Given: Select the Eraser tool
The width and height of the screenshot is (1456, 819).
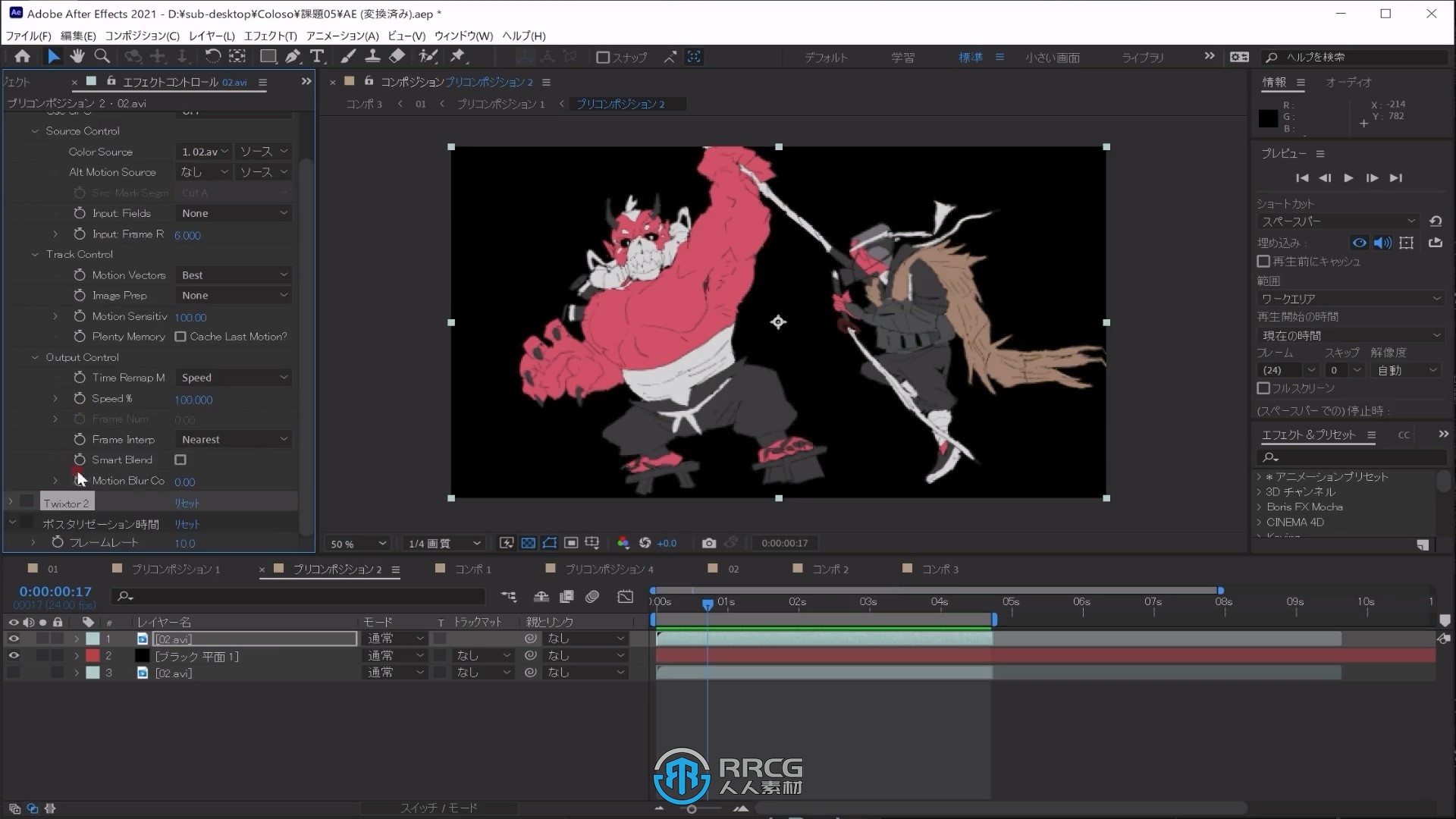Looking at the screenshot, I should (397, 56).
